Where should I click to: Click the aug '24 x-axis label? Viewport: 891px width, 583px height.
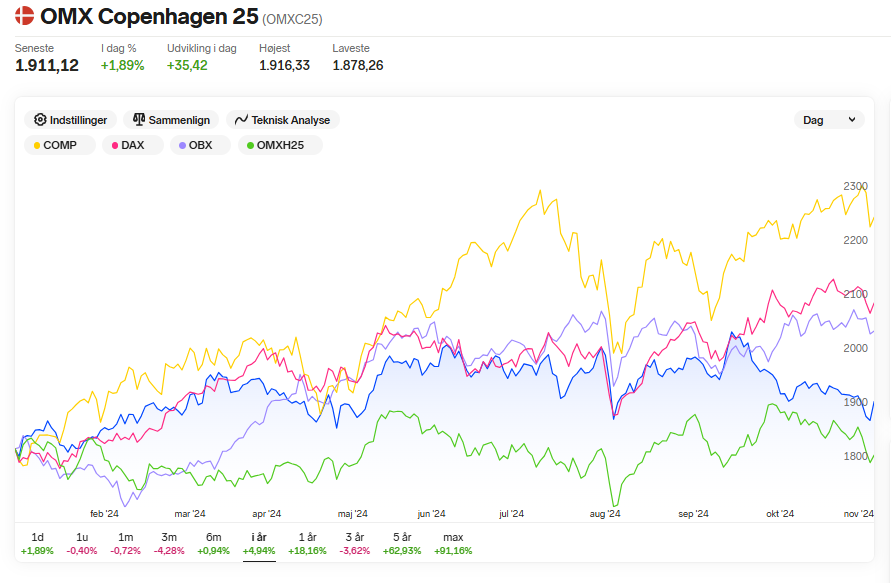(x=605, y=514)
